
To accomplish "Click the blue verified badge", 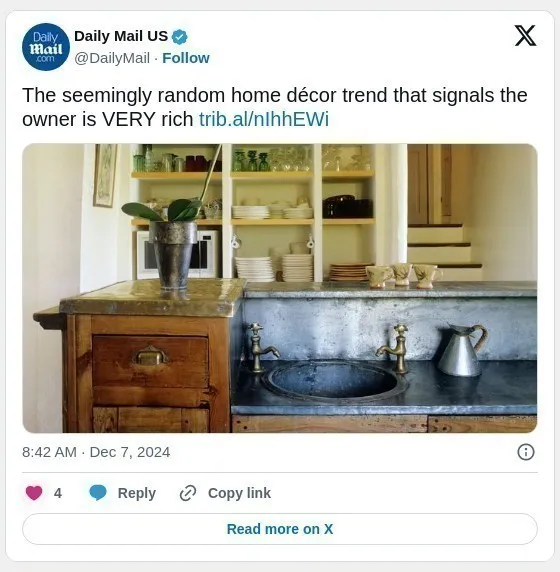I will [179, 37].
